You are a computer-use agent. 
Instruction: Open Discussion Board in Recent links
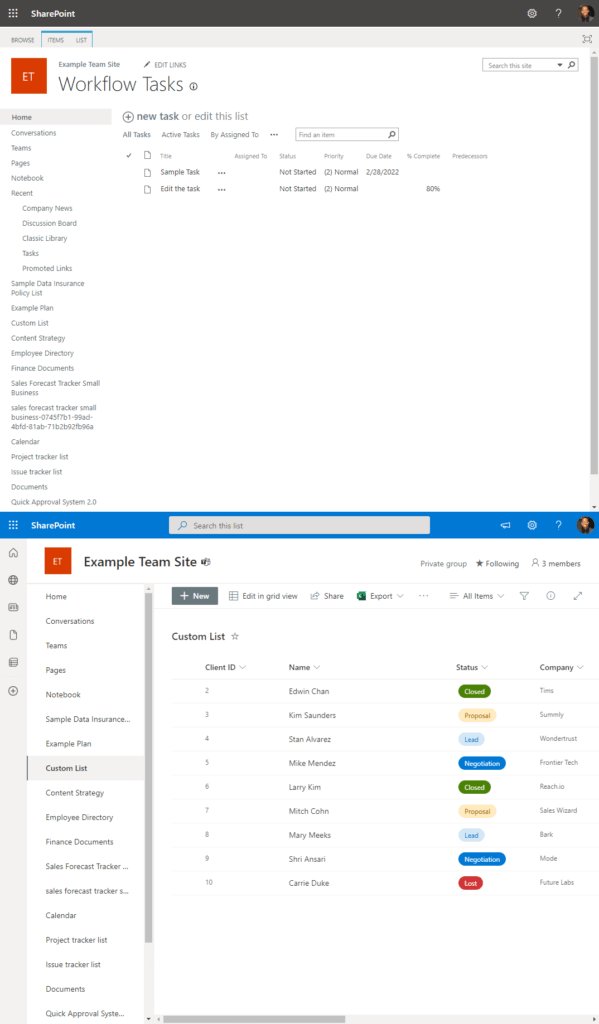(50, 223)
